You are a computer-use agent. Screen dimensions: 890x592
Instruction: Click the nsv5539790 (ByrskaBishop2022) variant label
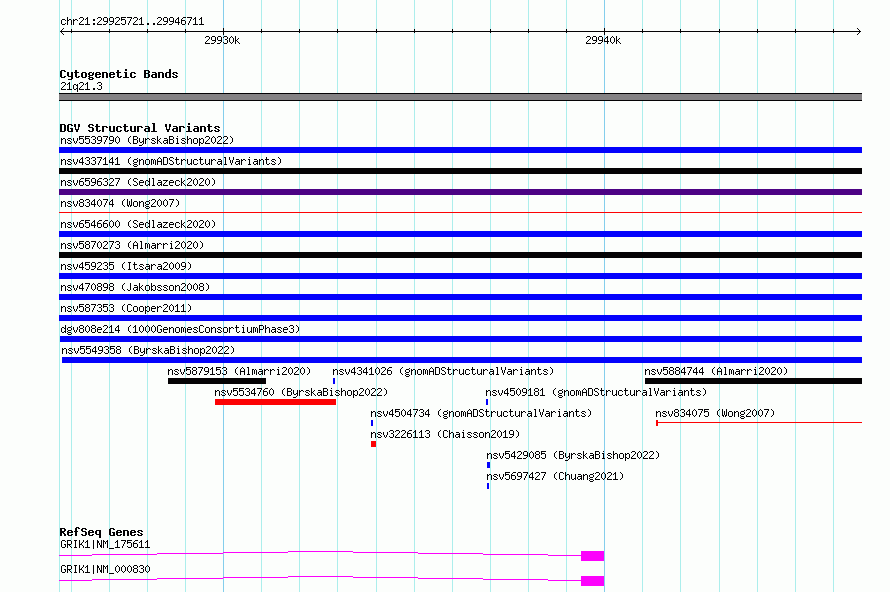(x=147, y=140)
